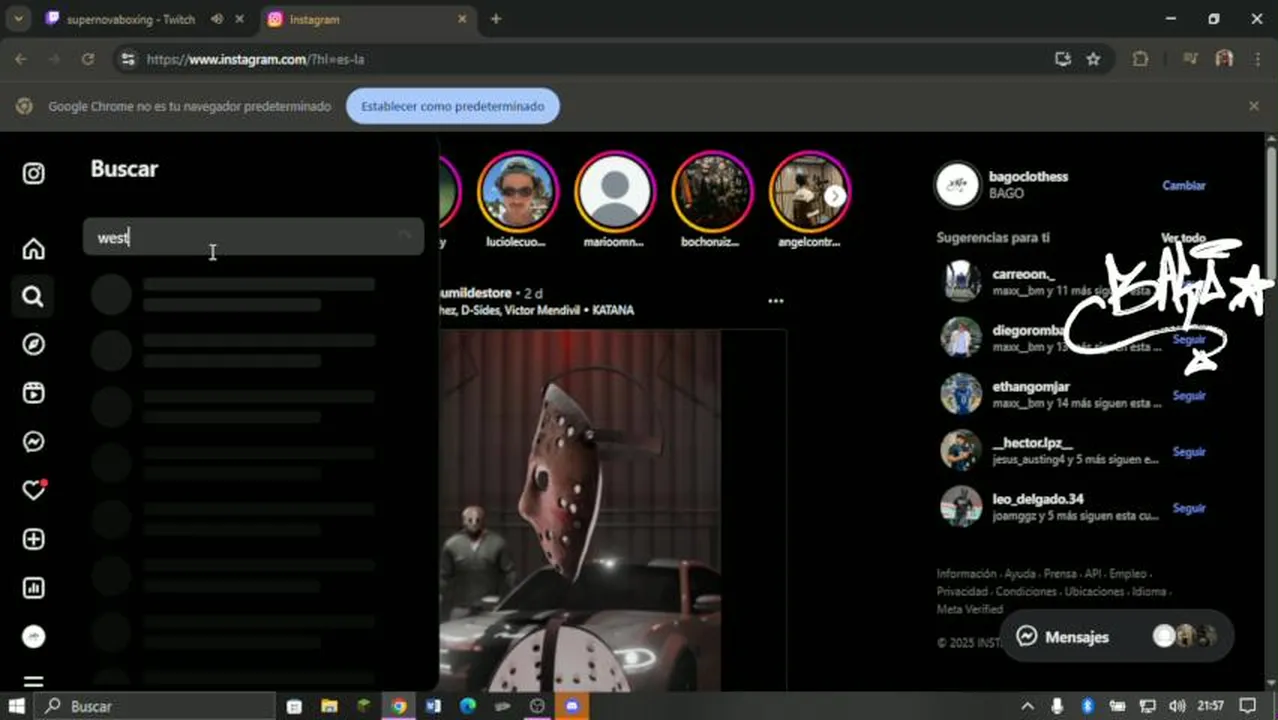1278x720 pixels.
Task: Follow ethangomjar with Seguir
Action: tap(1189, 395)
